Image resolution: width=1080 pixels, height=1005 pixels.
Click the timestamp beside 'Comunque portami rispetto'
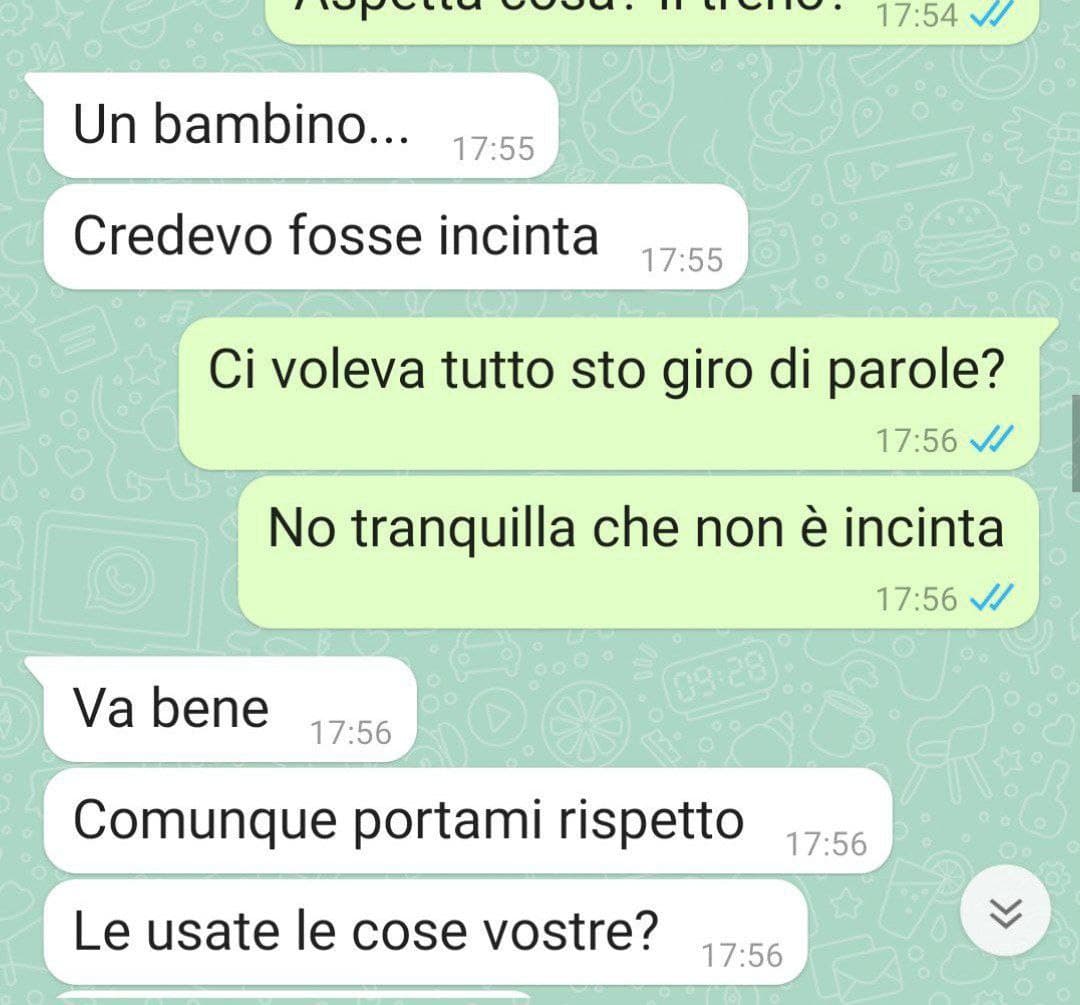(x=827, y=845)
